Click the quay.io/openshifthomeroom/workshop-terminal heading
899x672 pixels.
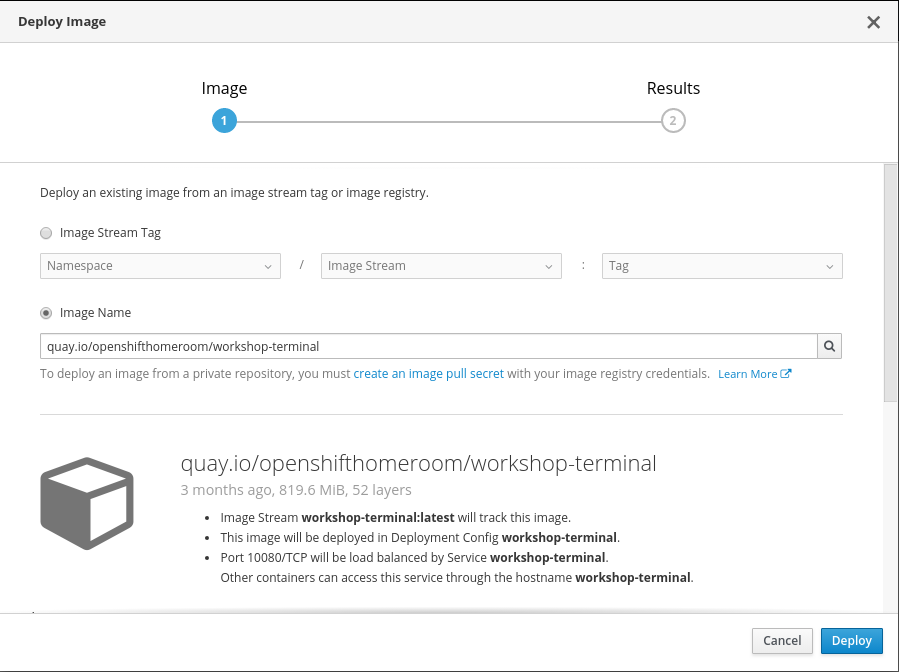click(418, 463)
